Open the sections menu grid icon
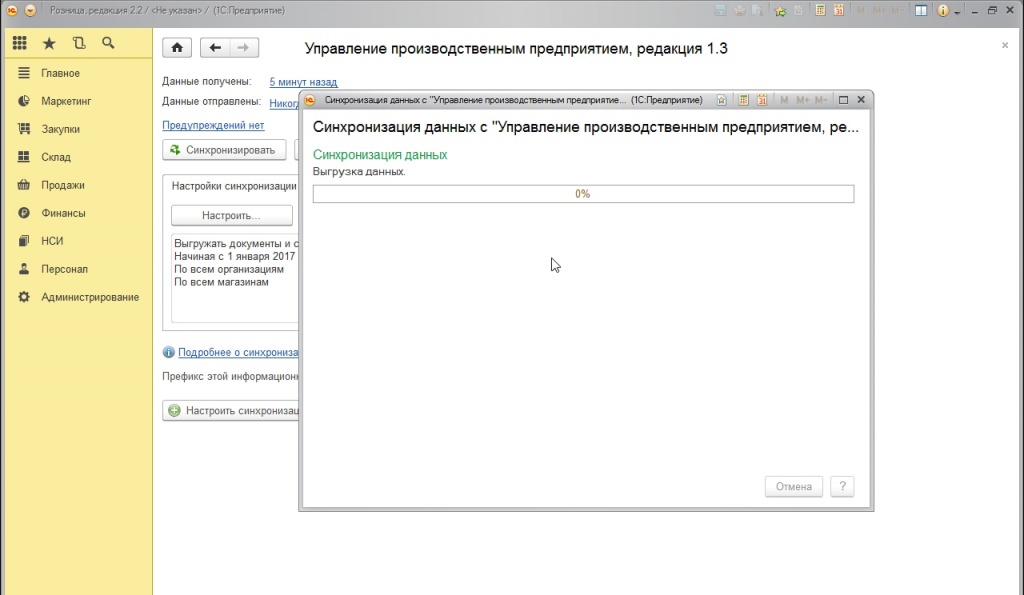This screenshot has height=595, width=1024. pos(19,44)
